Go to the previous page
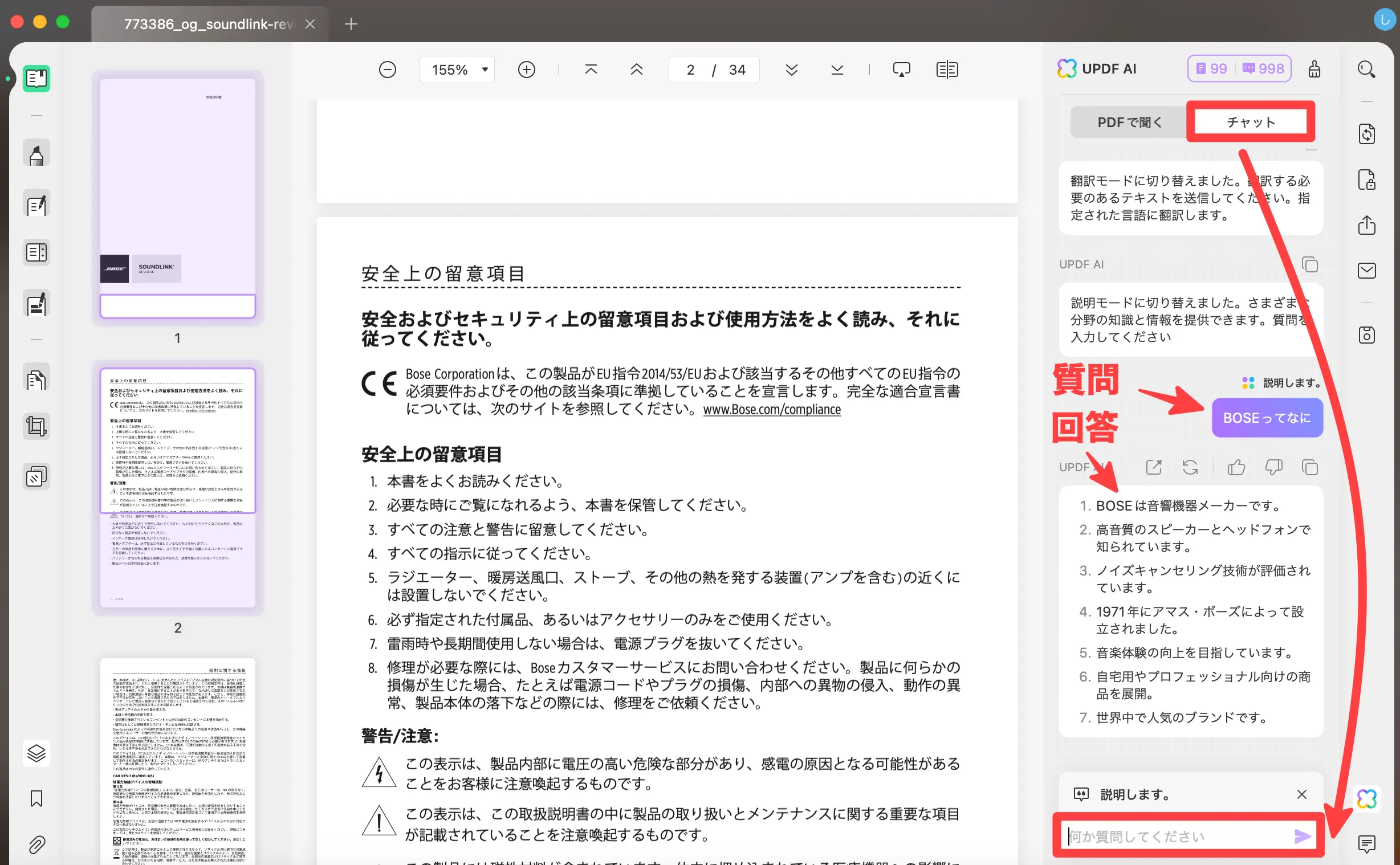Image resolution: width=1400 pixels, height=865 pixels. tap(637, 70)
